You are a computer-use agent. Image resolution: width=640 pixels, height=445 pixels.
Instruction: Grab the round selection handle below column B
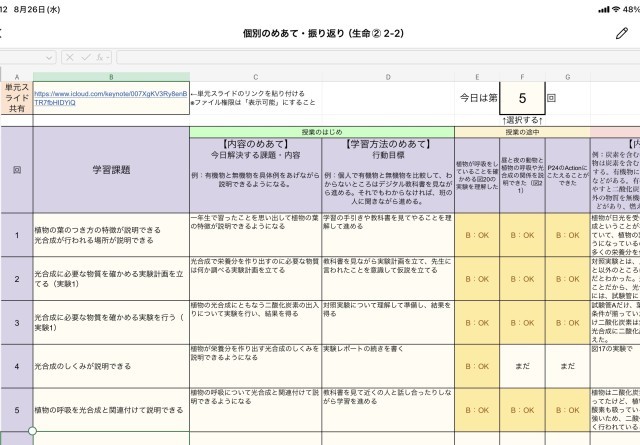click(32, 431)
